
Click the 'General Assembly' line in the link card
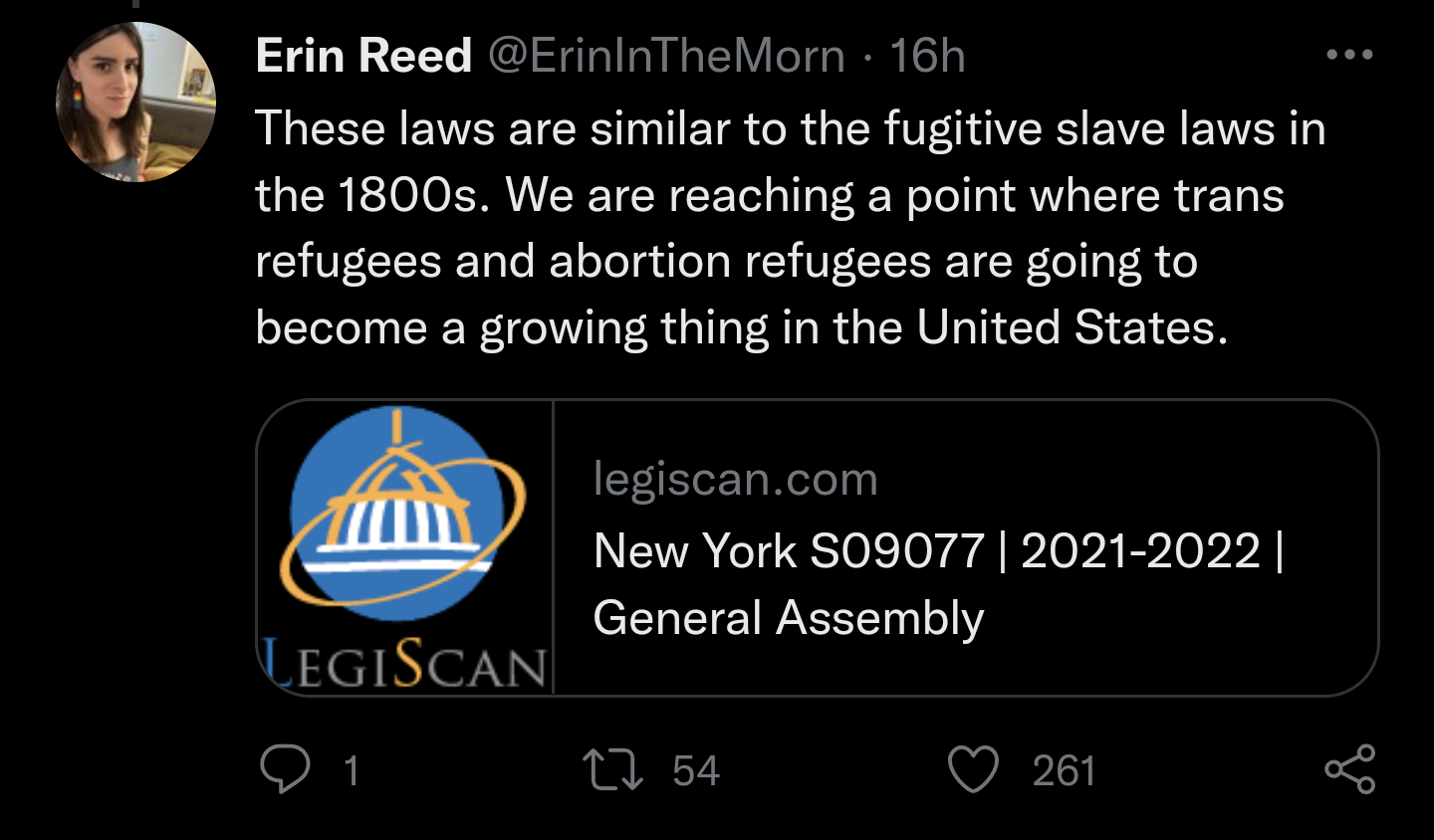(788, 618)
